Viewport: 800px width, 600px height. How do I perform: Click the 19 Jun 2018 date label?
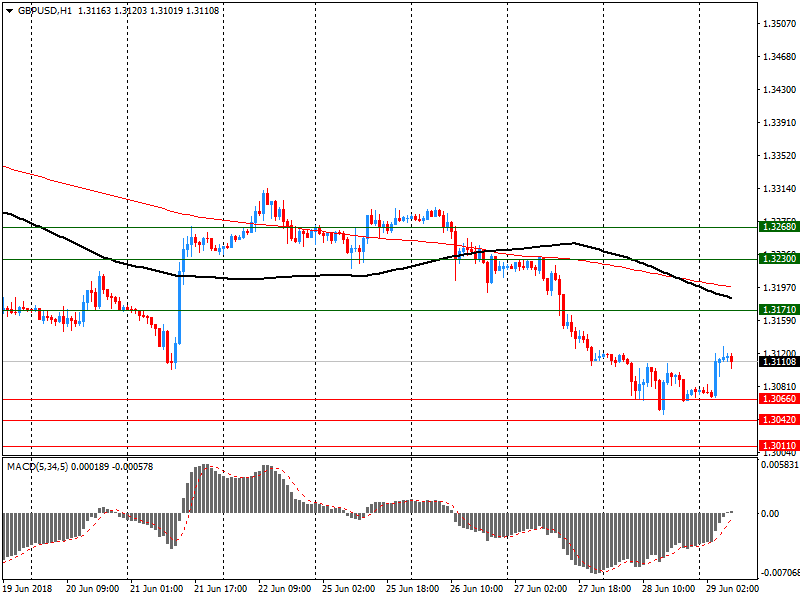pos(28,590)
